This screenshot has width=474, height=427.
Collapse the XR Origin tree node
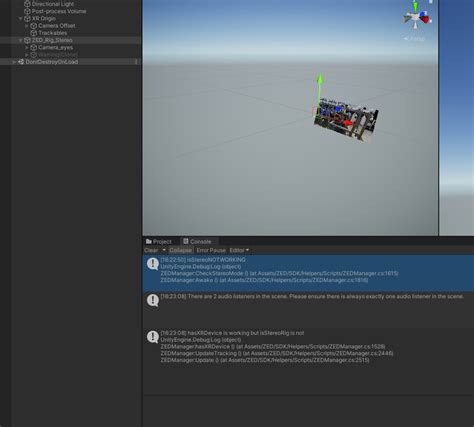click(x=21, y=19)
